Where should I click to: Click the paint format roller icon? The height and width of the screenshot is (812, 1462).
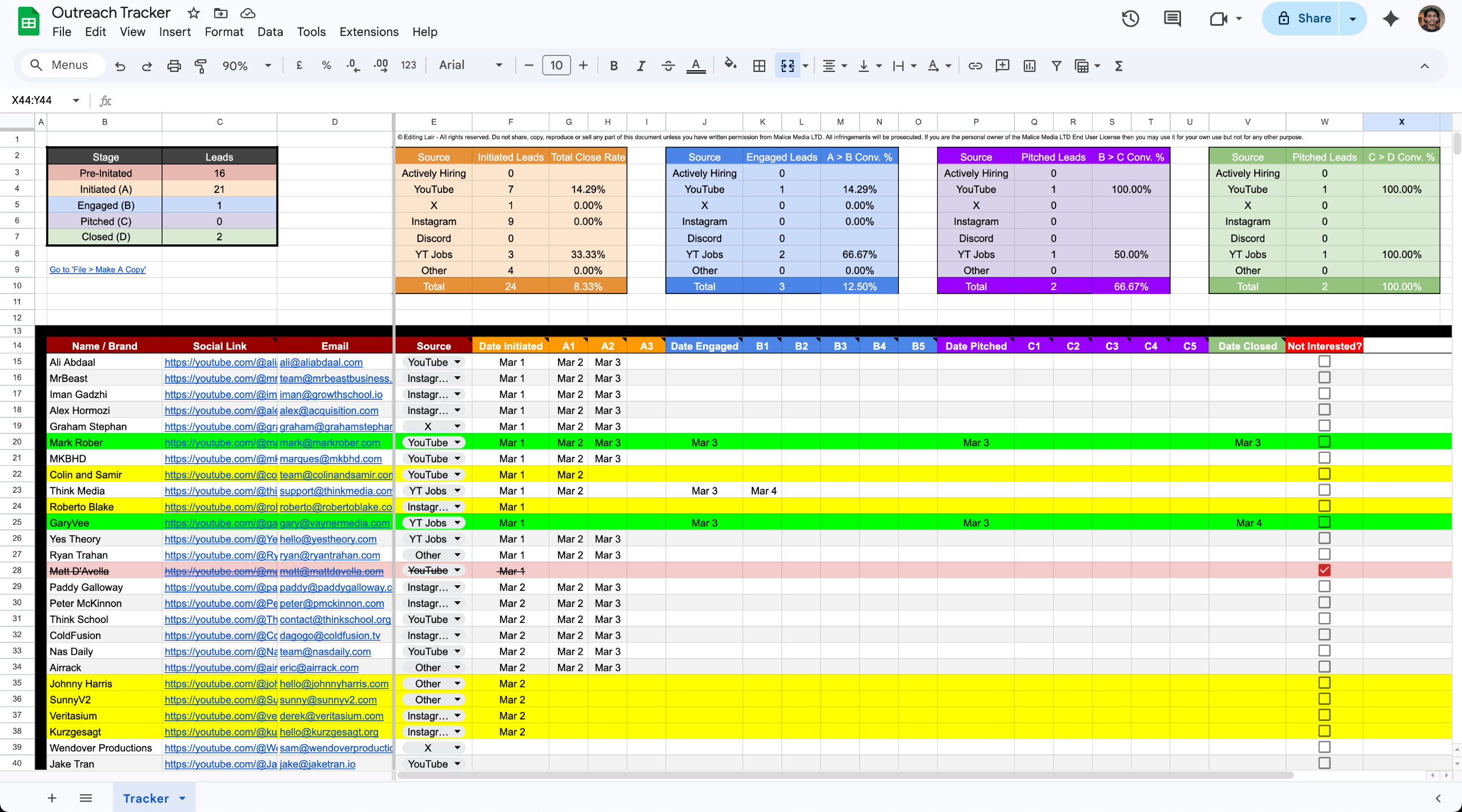(x=200, y=66)
